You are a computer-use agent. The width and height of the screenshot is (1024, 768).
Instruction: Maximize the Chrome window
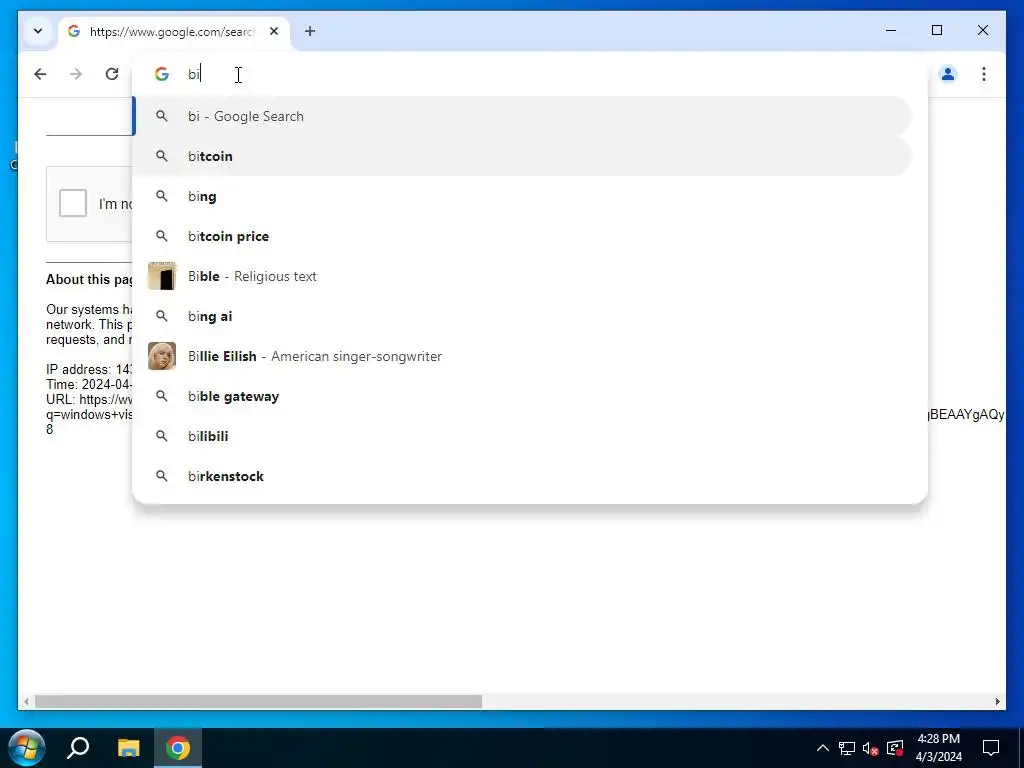936,30
